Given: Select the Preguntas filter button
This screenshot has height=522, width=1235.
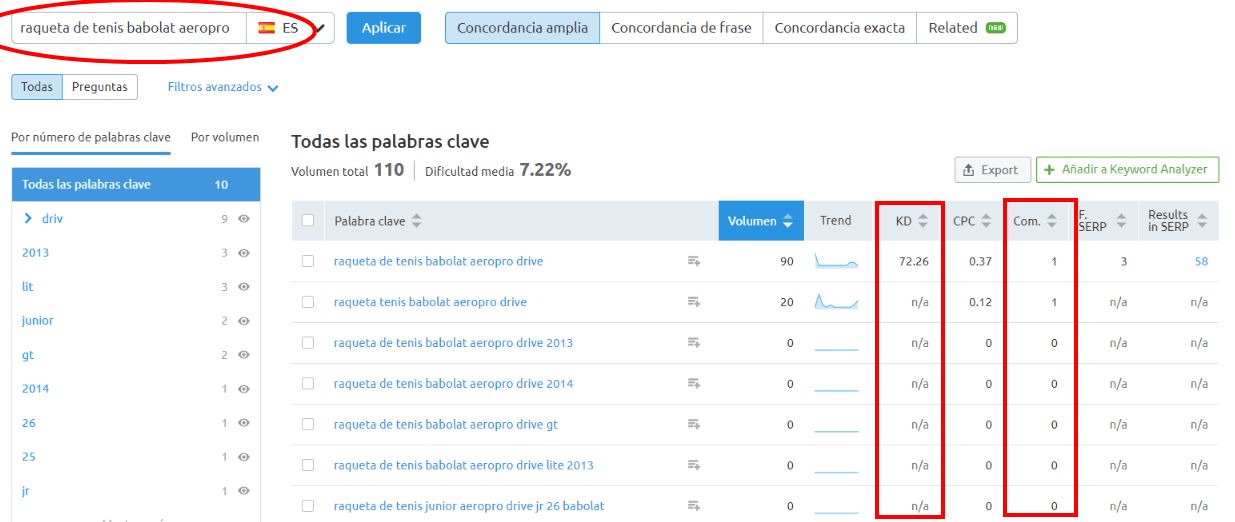Looking at the screenshot, I should (100, 87).
